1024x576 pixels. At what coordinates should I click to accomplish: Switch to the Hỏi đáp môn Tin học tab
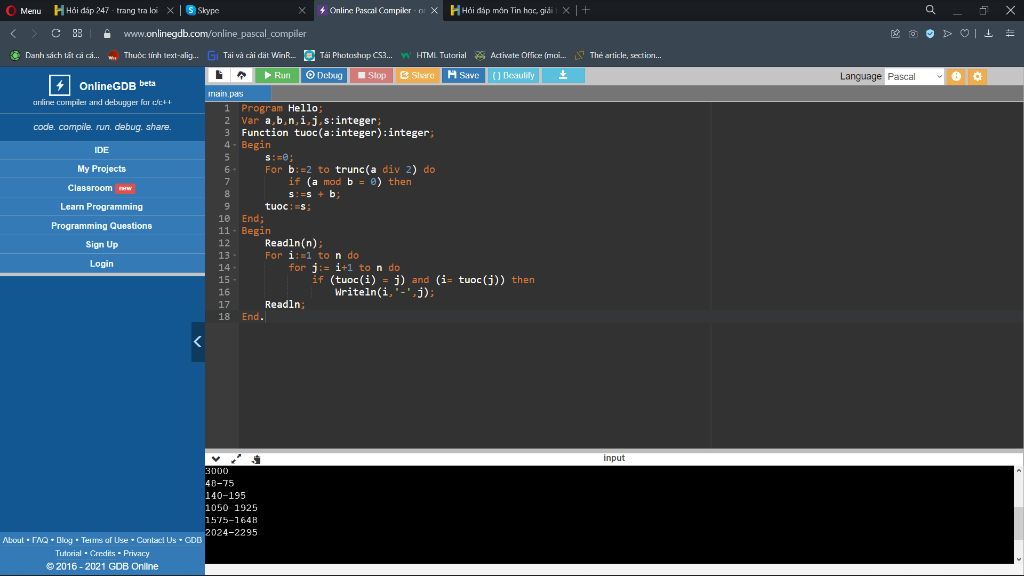(509, 10)
